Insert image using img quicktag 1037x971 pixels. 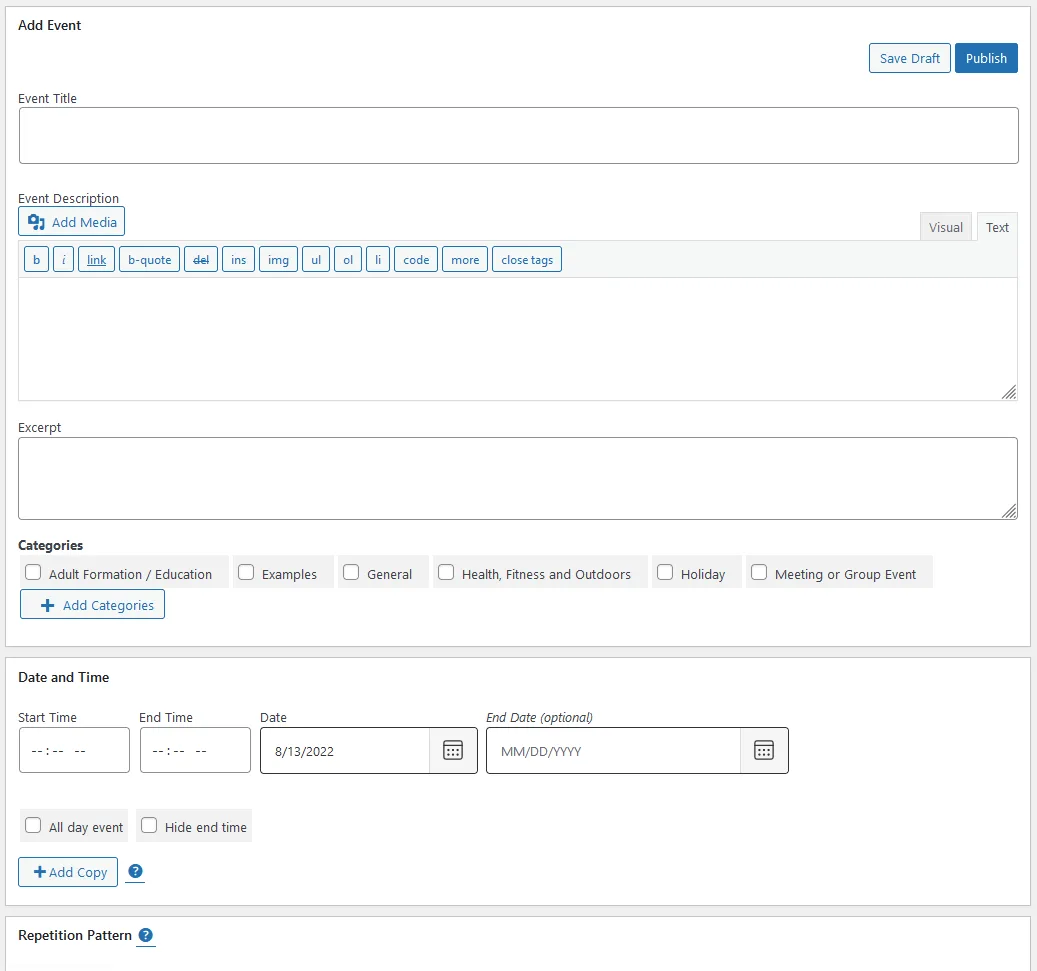point(278,259)
